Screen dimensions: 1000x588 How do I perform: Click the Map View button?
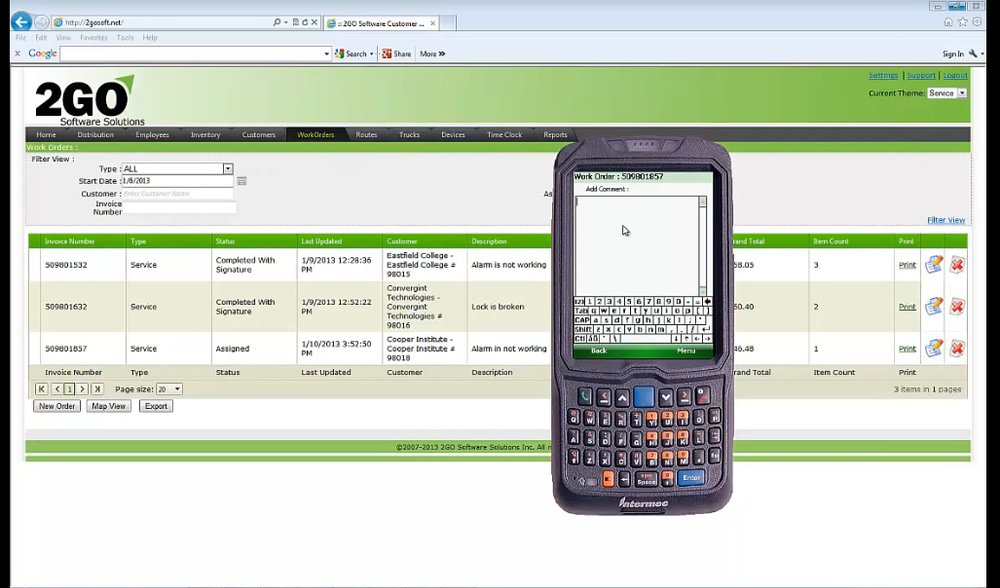[108, 406]
